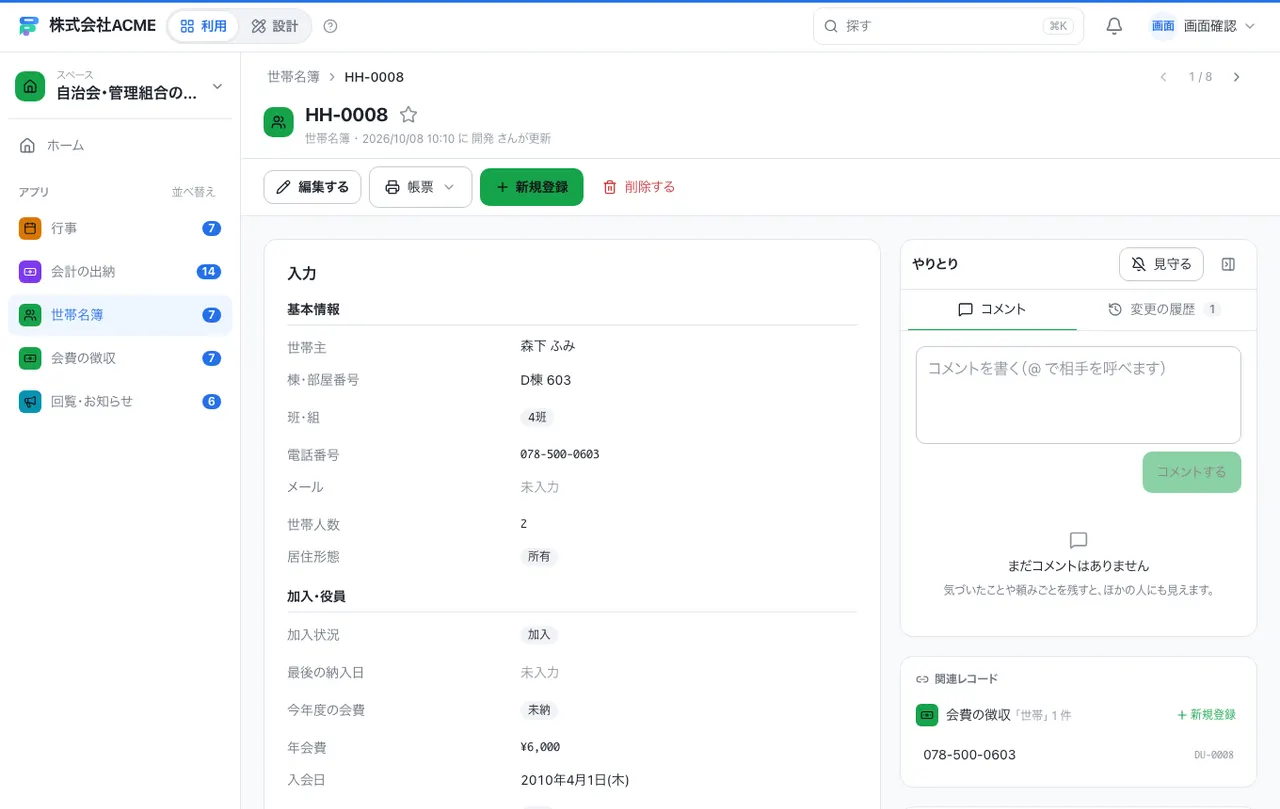Image resolution: width=1280 pixels, height=809 pixels.
Task: Click 新規登録 in related records
Action: [1206, 715]
